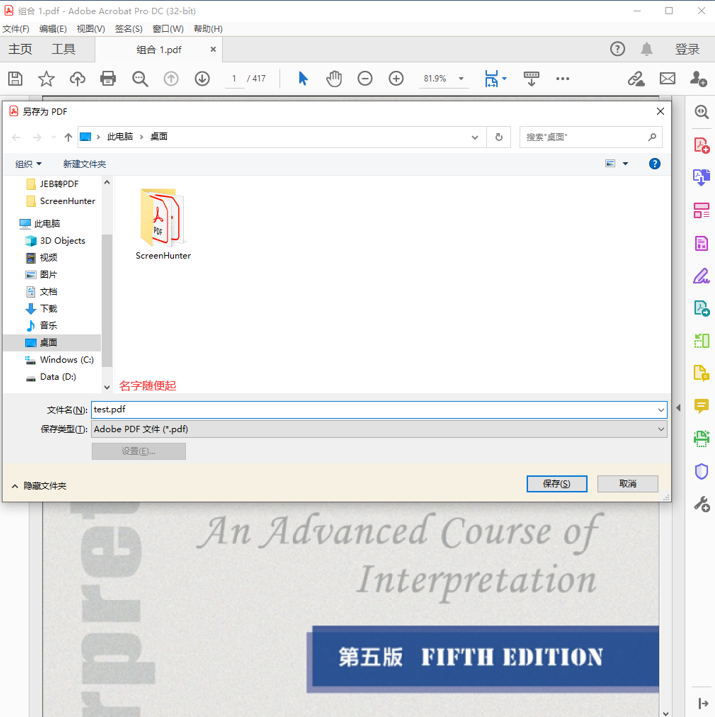Click the 新建文件夹 button
Screen dimensions: 715x717
(85, 164)
